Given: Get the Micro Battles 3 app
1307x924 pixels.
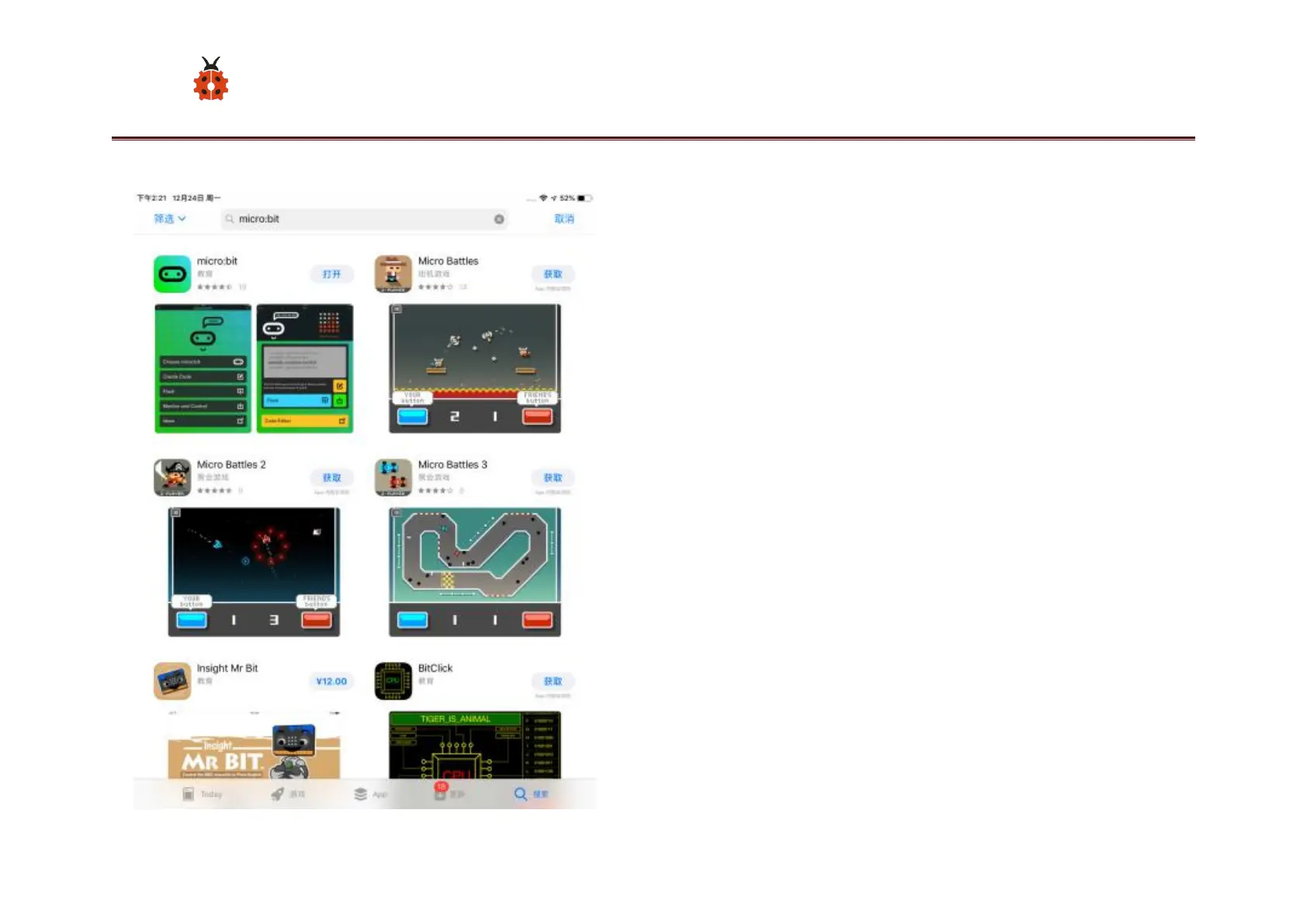Looking at the screenshot, I should [553, 477].
